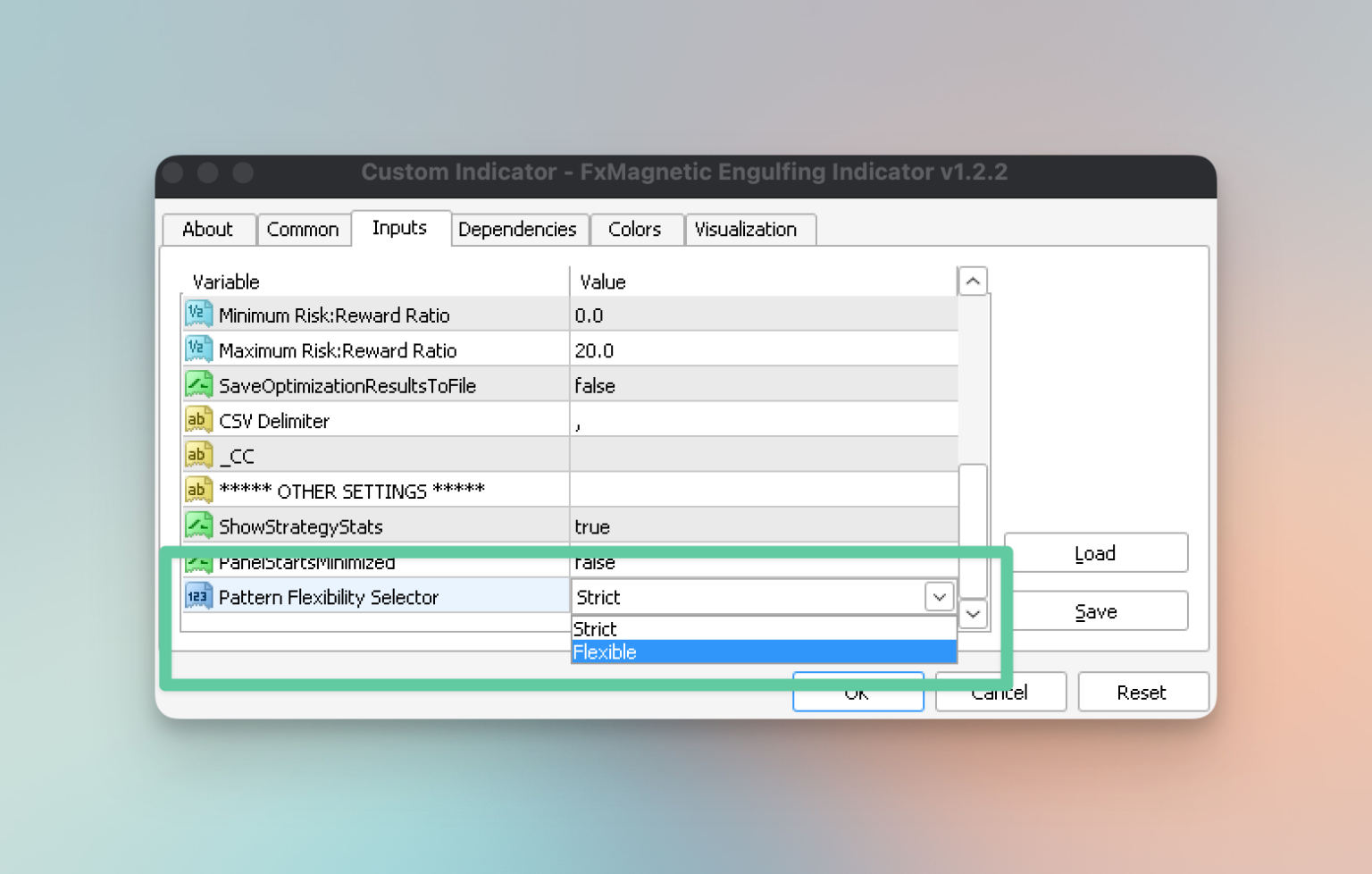Click the Load button
1372x874 pixels.
click(1096, 553)
